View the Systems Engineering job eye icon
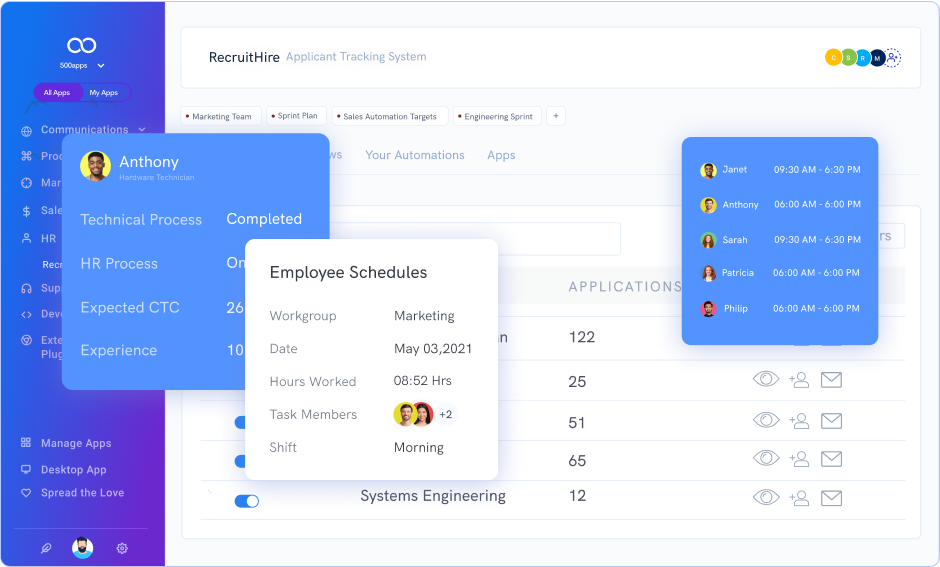 tap(766, 497)
